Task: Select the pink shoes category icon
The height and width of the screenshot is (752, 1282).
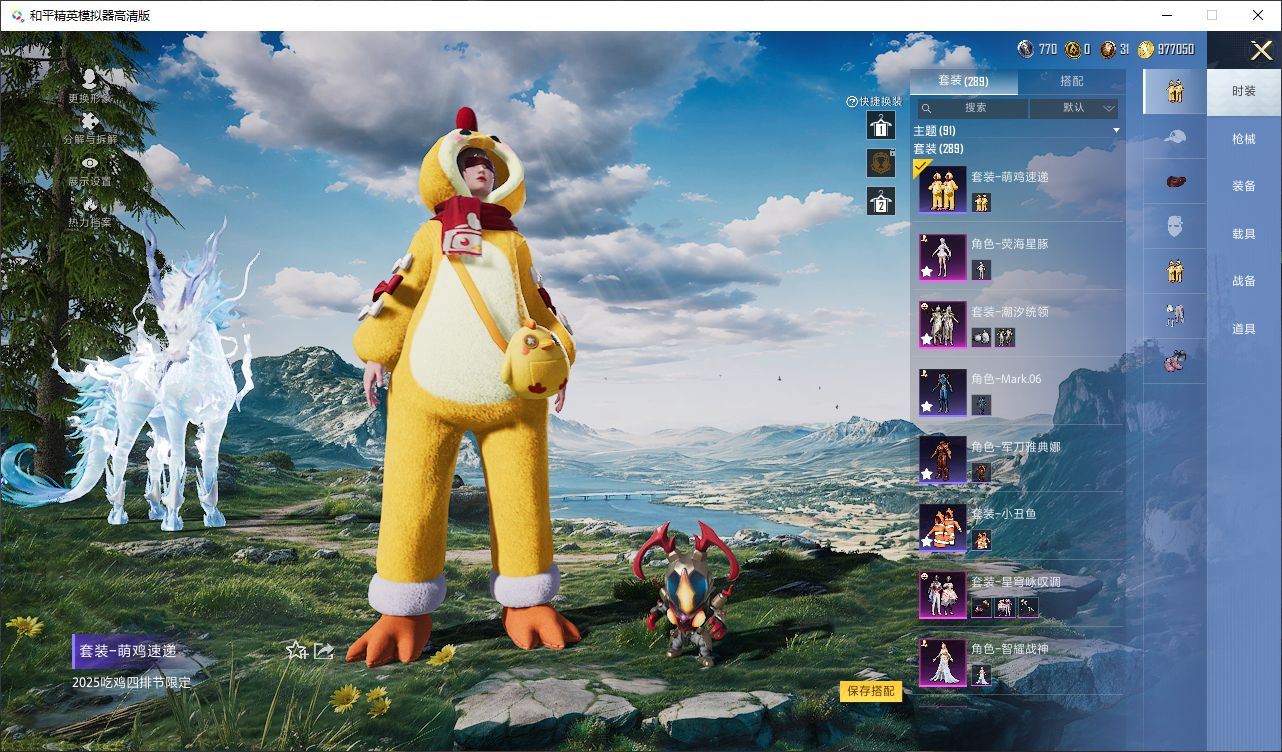Action: 1175,361
